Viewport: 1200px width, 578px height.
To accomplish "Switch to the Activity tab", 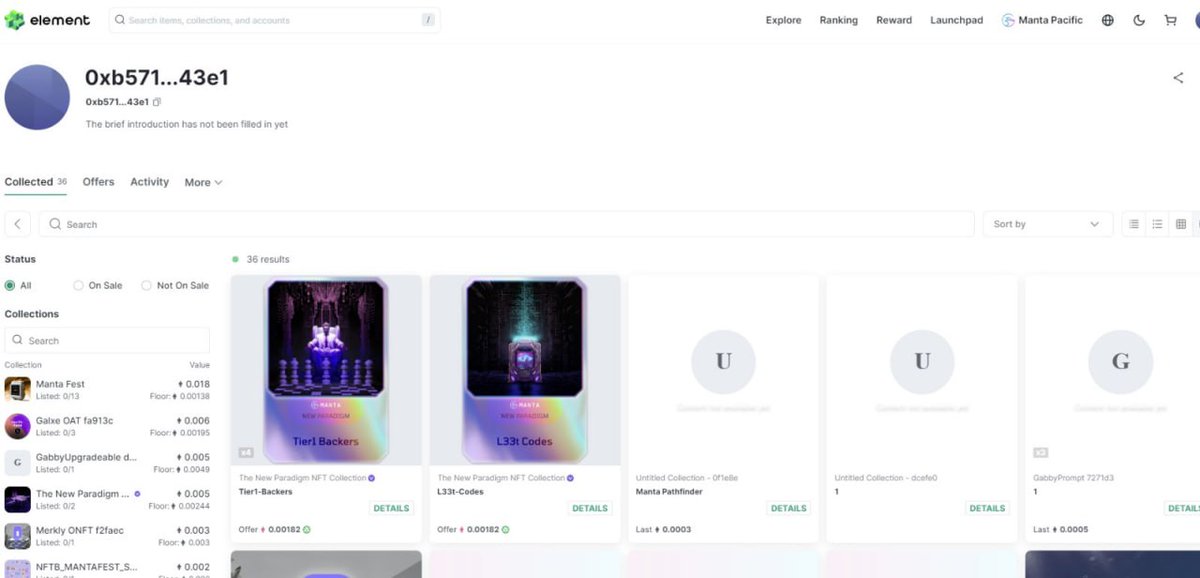I will click(x=149, y=182).
